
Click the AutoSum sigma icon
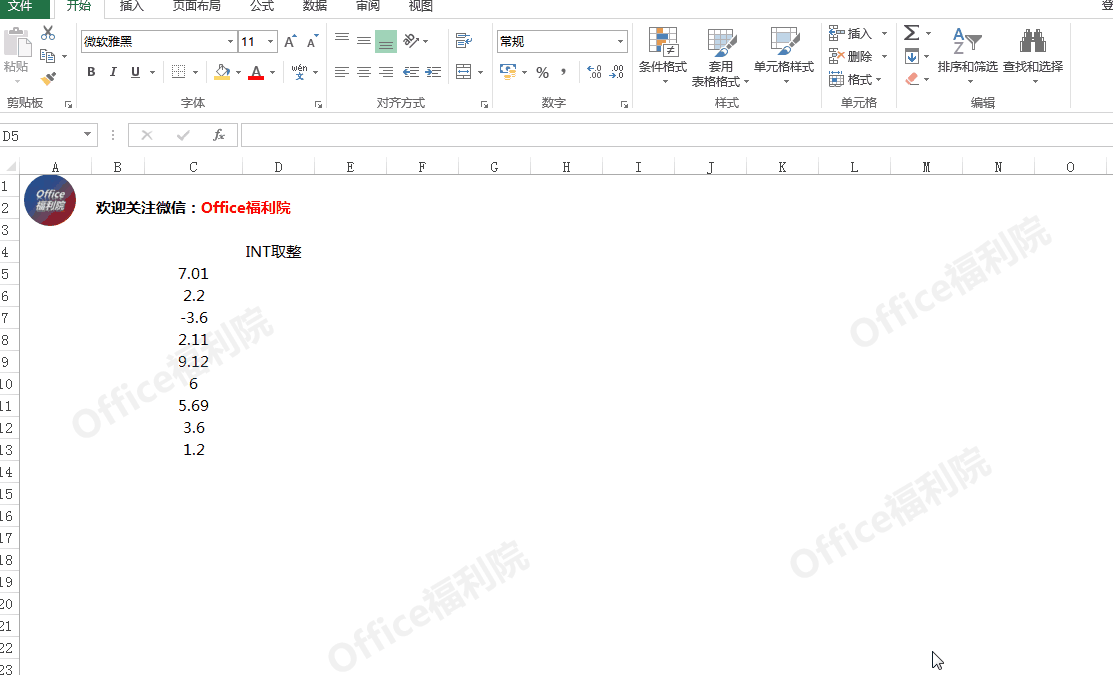pyautogui.click(x=911, y=33)
